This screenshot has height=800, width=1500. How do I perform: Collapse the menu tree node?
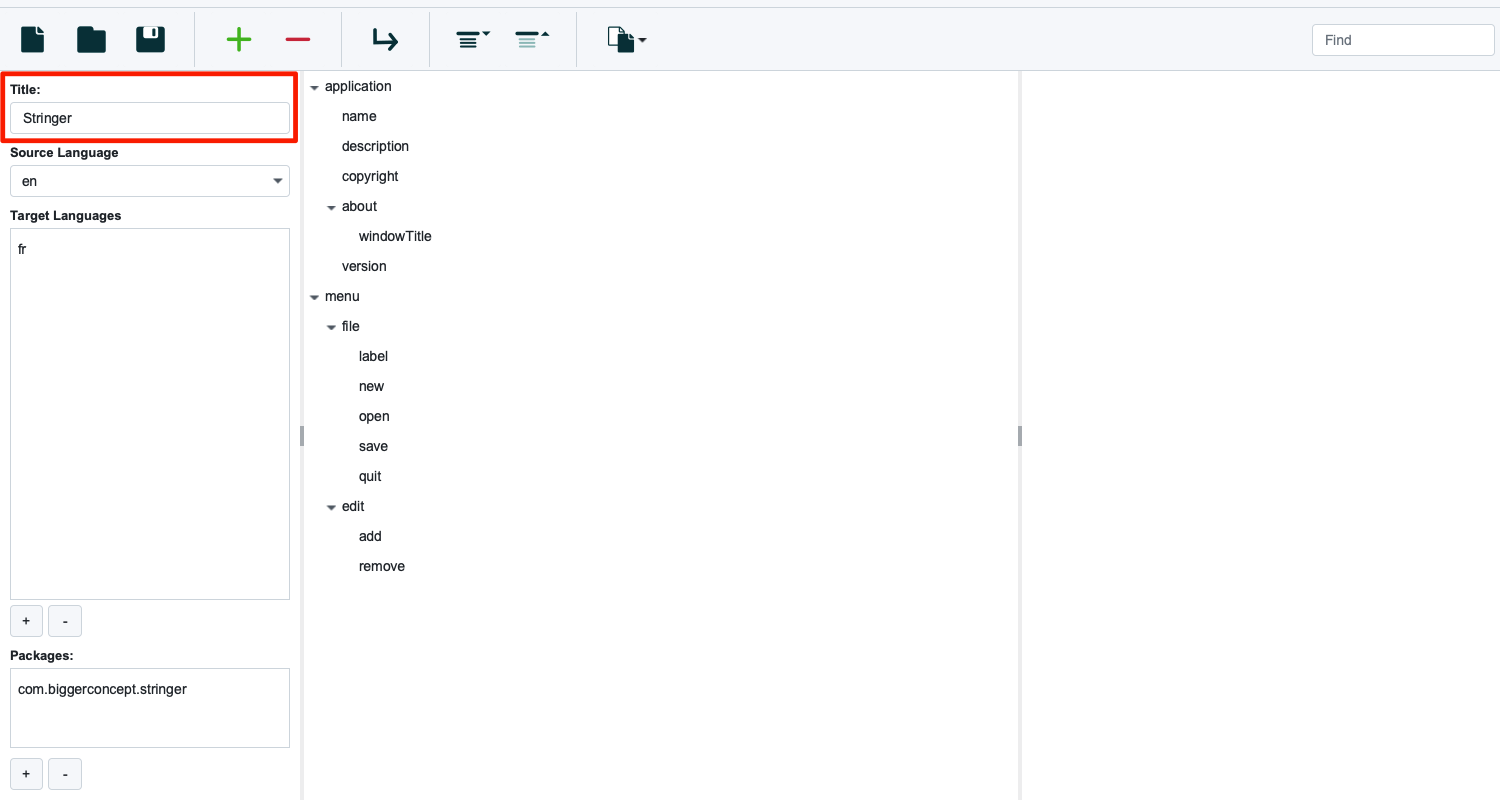(x=314, y=297)
